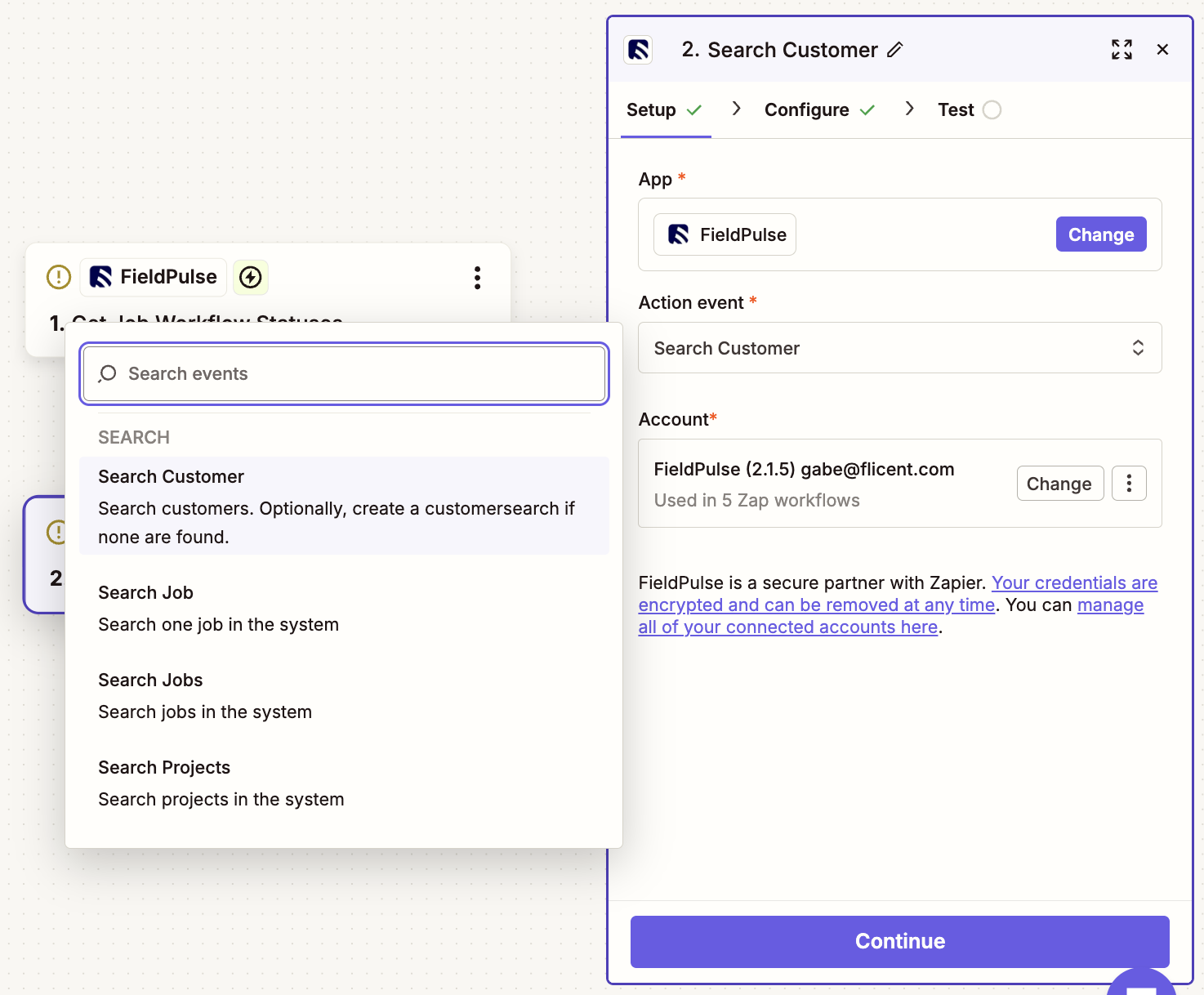Click the FieldPulse app chip in App field
1204x995 pixels.
(725, 234)
